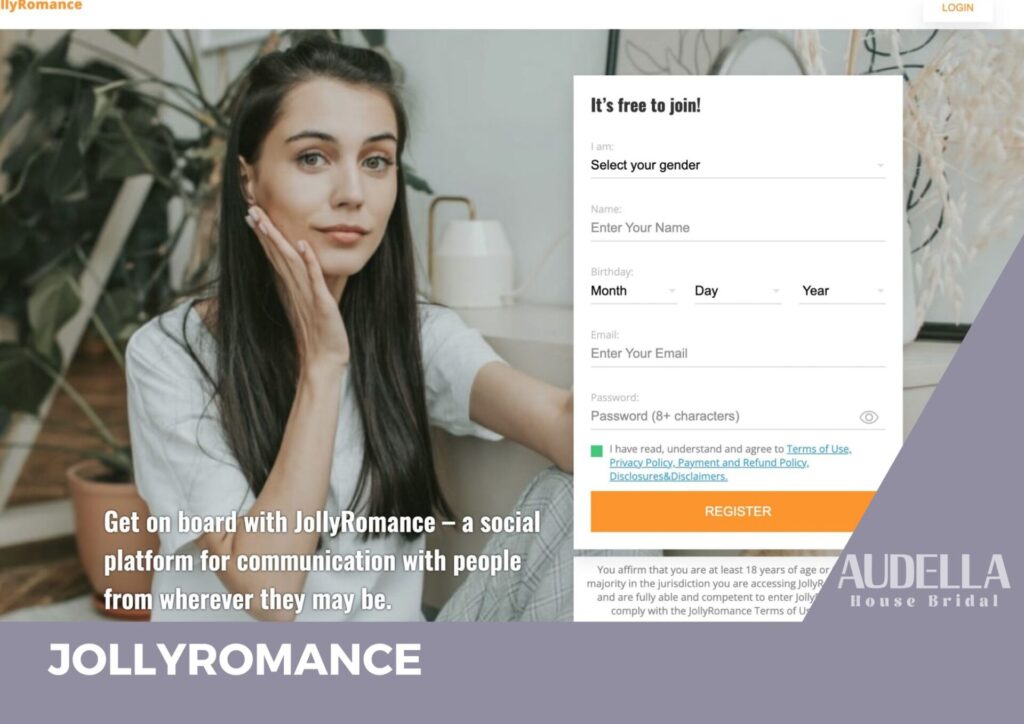This screenshot has height=724, width=1024.
Task: Open the Privacy Policy link
Action: click(x=642, y=462)
